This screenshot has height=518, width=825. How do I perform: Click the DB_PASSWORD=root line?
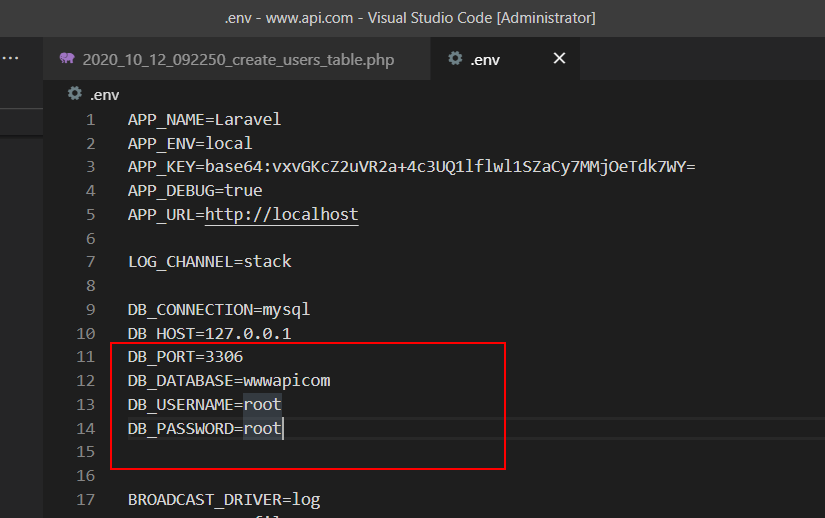point(205,429)
